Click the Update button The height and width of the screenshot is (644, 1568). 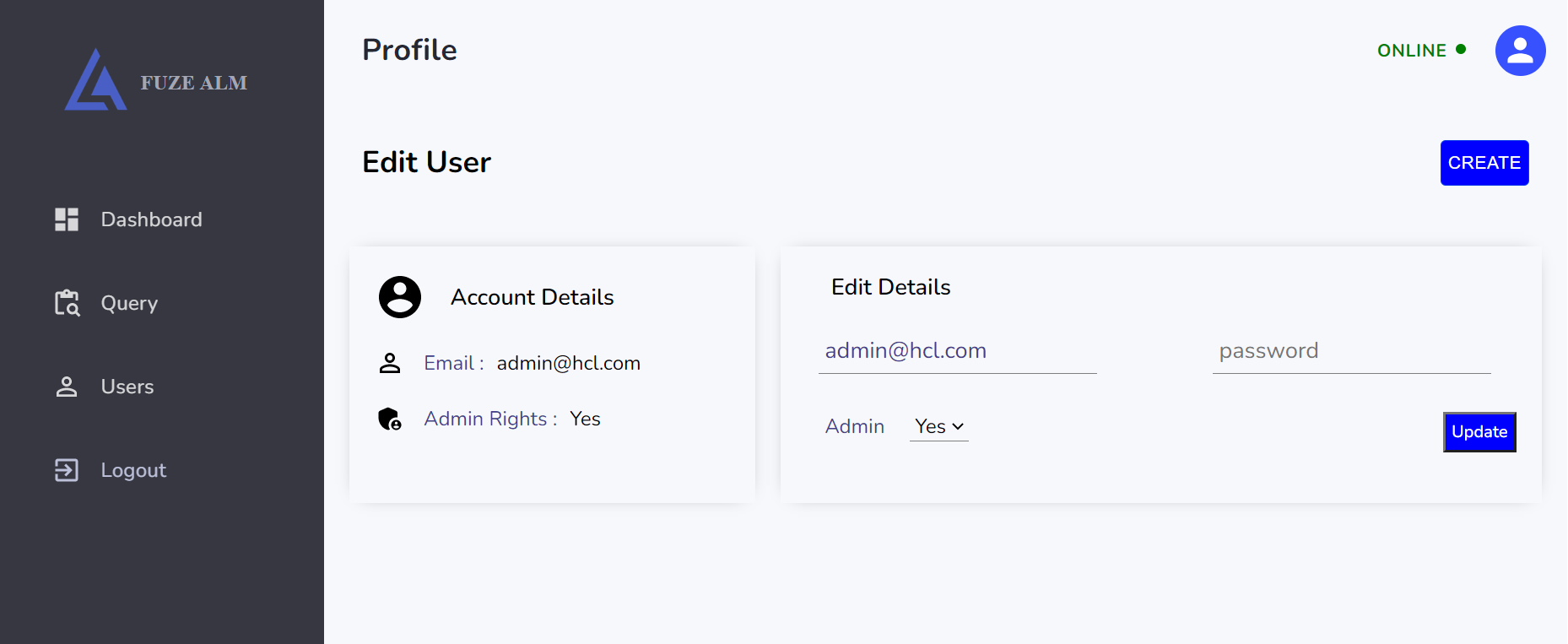click(x=1479, y=432)
